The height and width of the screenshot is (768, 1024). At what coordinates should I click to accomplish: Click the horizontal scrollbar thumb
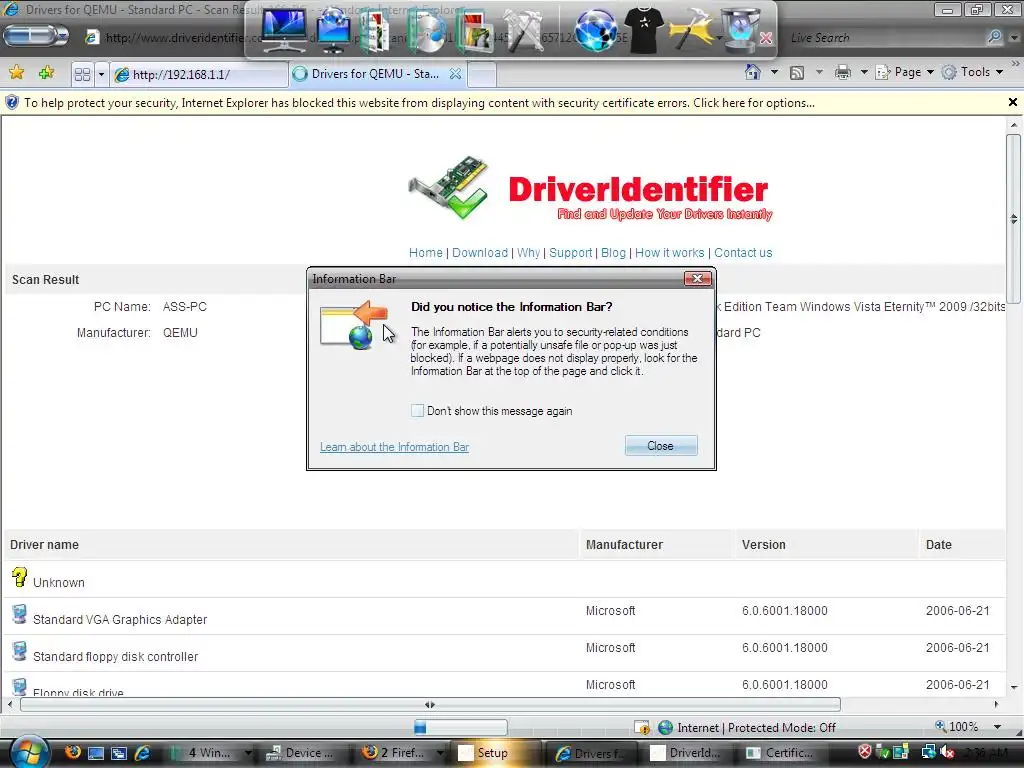click(x=430, y=705)
